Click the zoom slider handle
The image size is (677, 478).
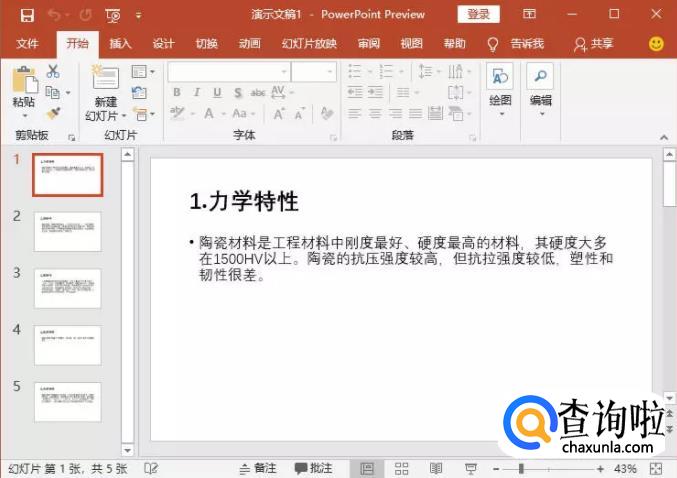pyautogui.click(x=521, y=469)
